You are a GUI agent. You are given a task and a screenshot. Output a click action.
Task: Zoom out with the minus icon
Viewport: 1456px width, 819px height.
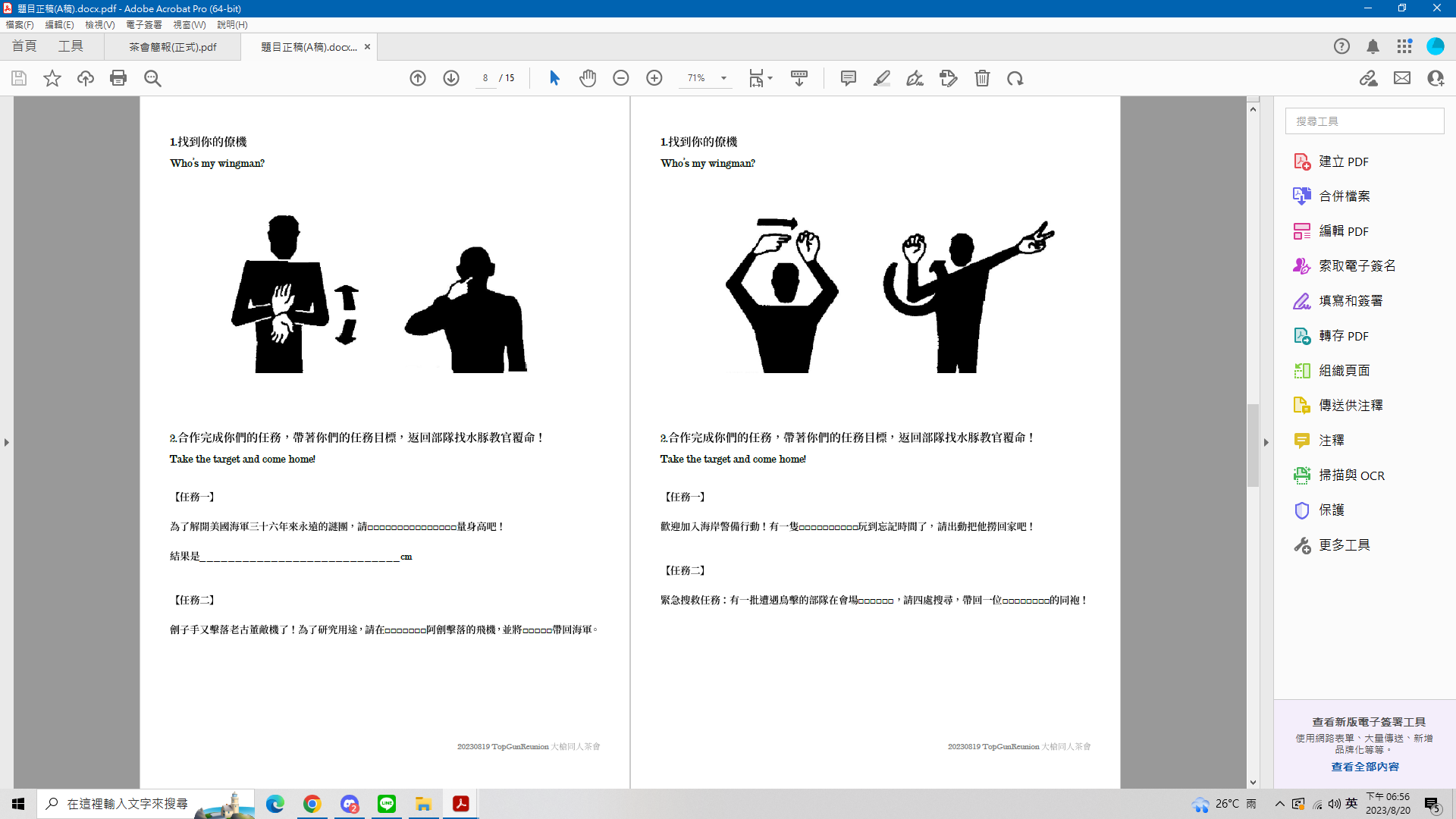[x=621, y=78]
